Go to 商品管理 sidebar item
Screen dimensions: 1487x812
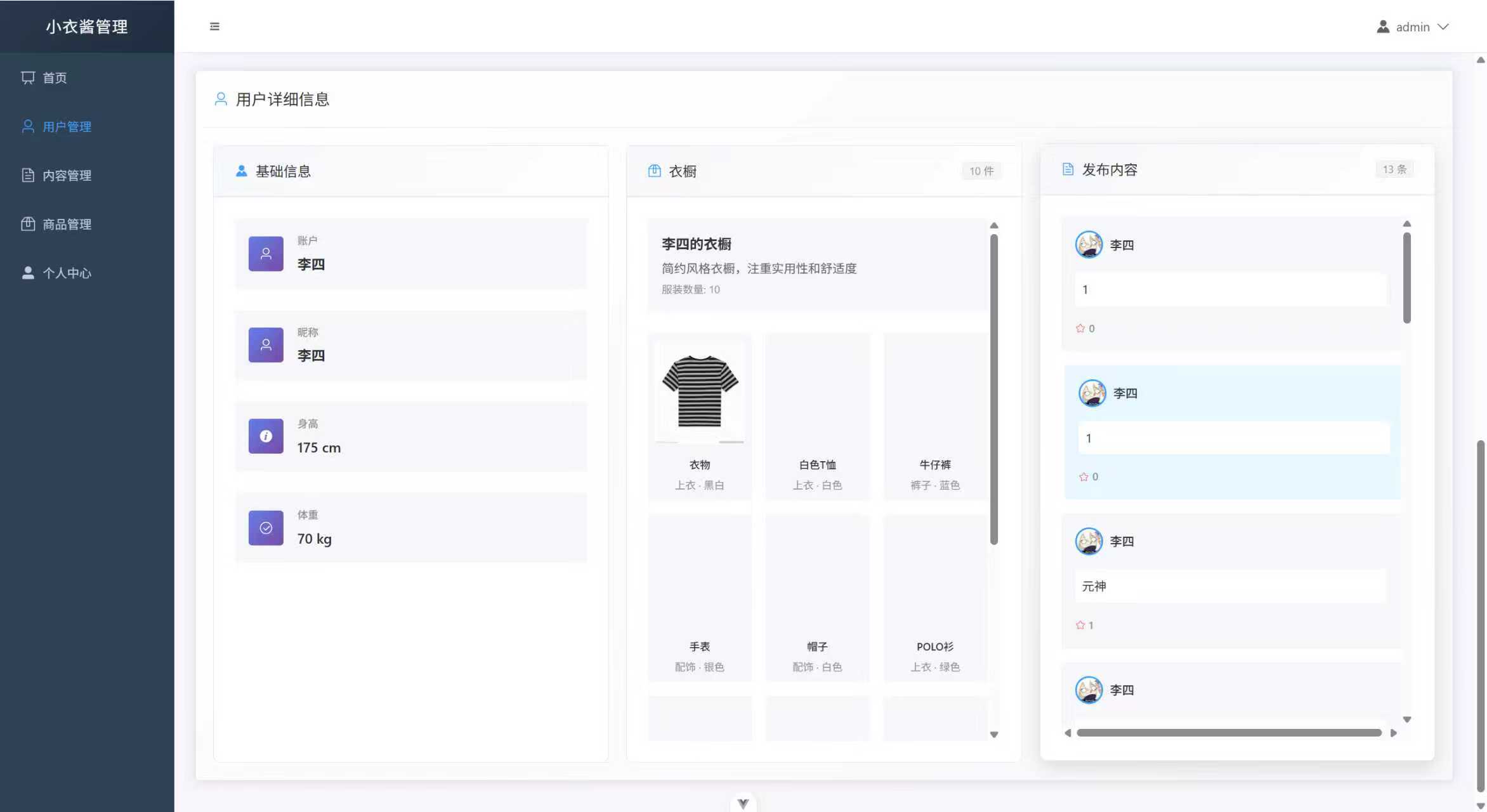(x=67, y=224)
